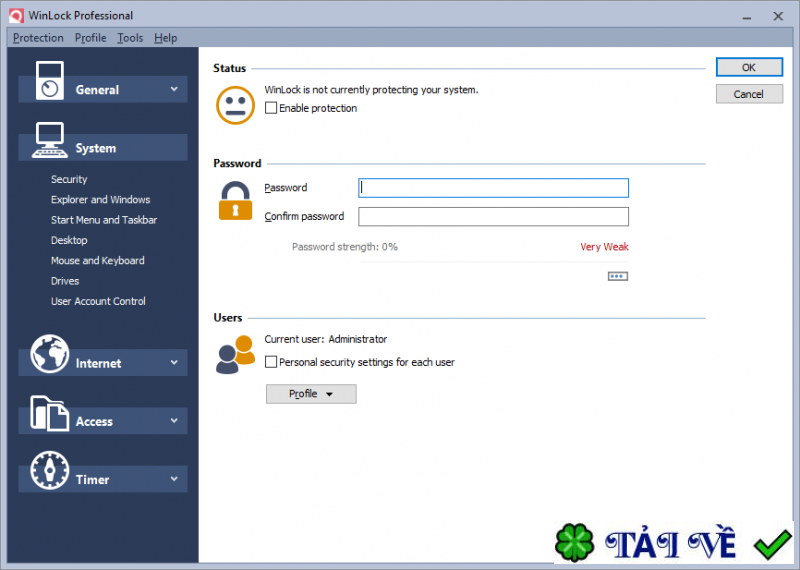Open the Tools menu
The width and height of the screenshot is (800, 570).
click(130, 38)
